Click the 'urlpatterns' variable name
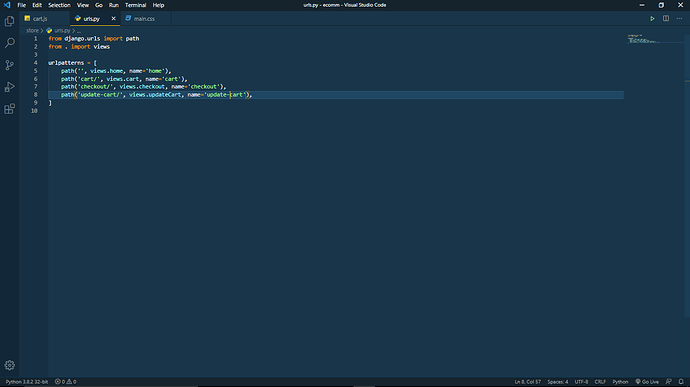Image resolution: width=690 pixels, height=387 pixels. point(66,63)
